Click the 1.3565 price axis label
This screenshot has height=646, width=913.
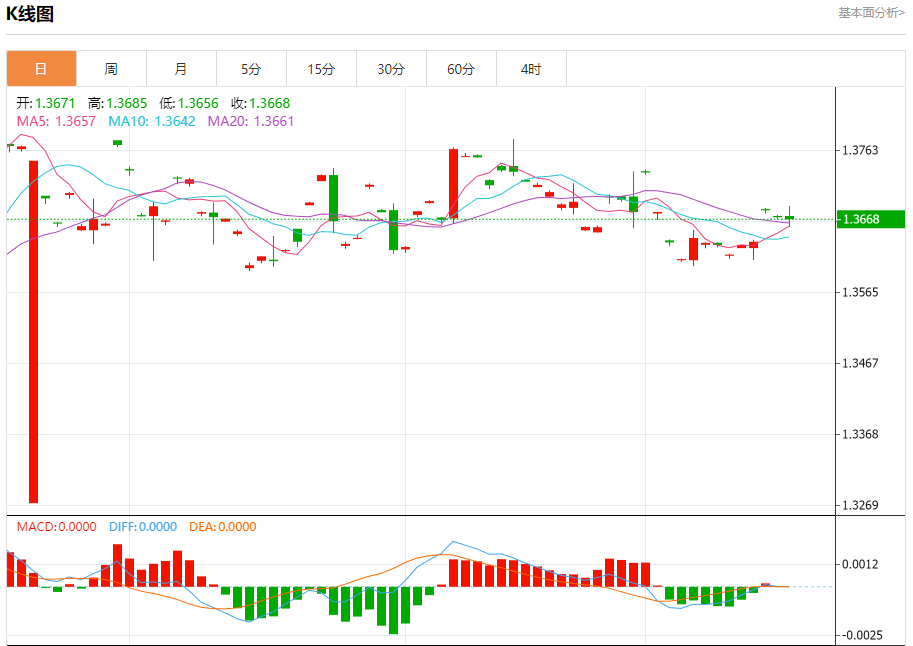coord(860,292)
